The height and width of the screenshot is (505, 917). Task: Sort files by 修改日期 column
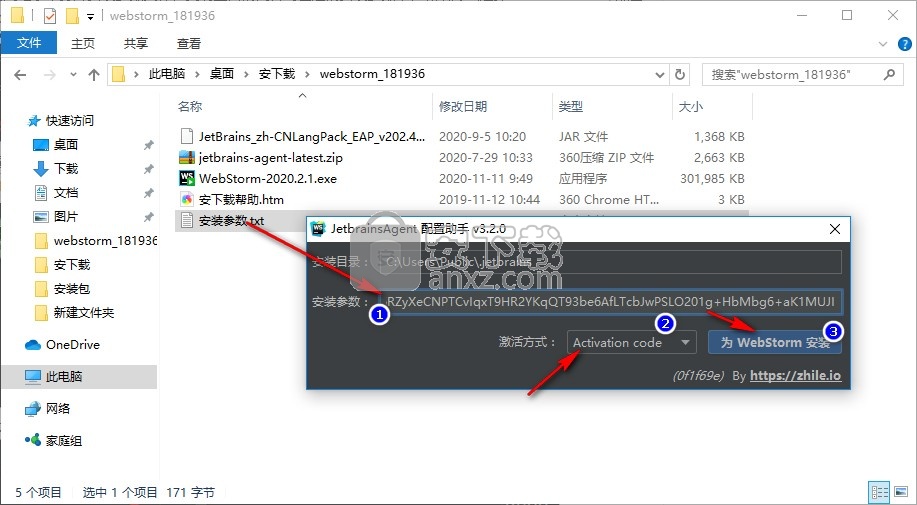click(463, 106)
